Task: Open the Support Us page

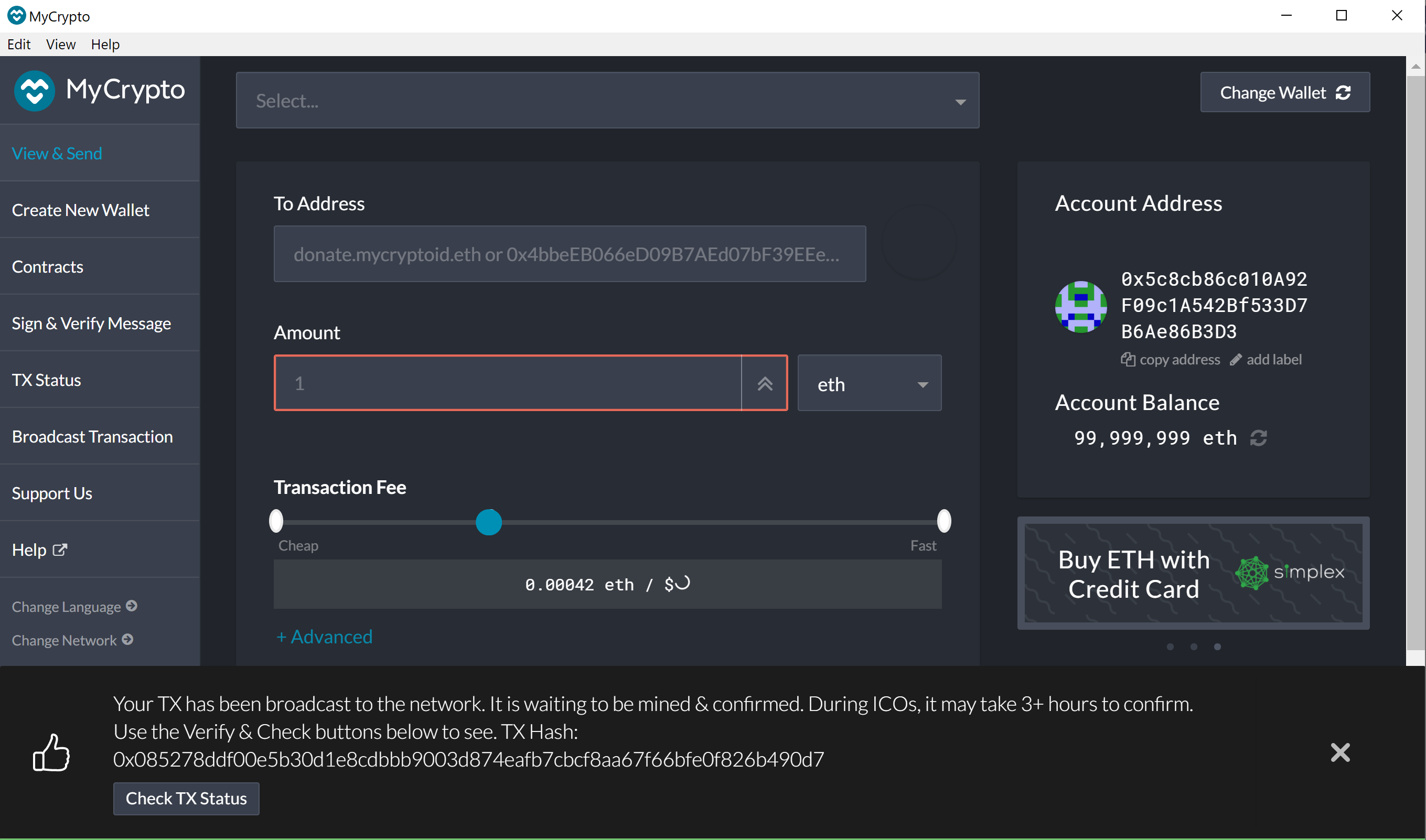Action: point(100,493)
